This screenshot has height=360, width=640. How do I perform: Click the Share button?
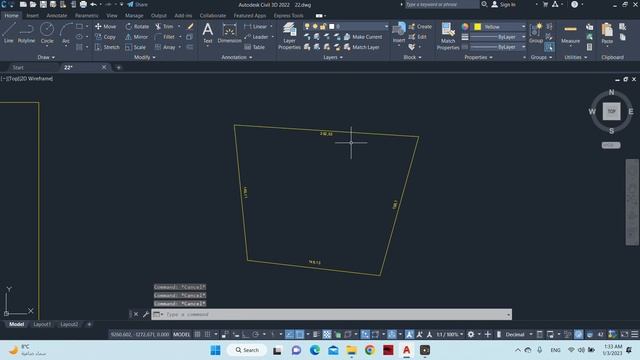pyautogui.click(x=137, y=4)
